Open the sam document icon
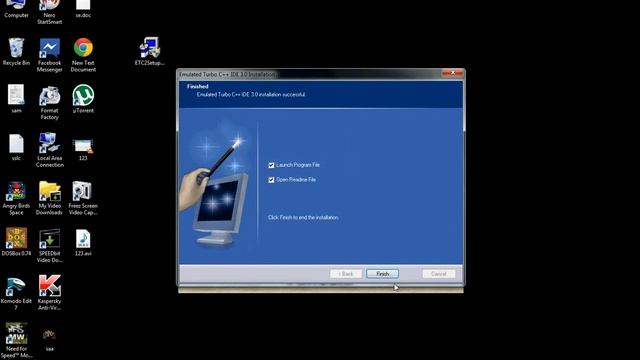 (x=16, y=99)
